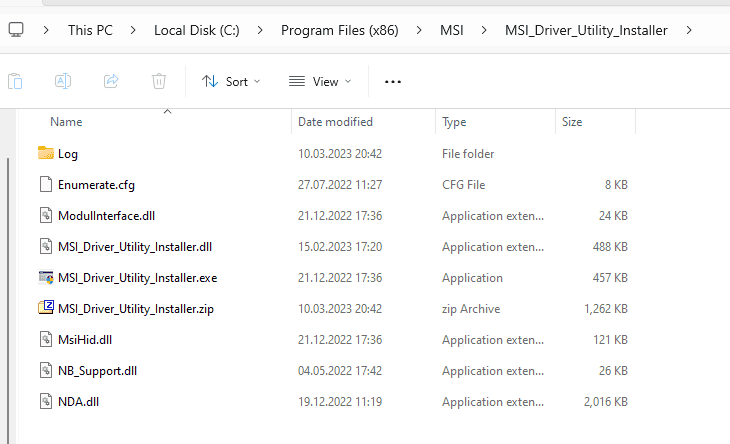Select the ModulInterface.dll file name
This screenshot has width=730, height=444.
[x=106, y=216]
